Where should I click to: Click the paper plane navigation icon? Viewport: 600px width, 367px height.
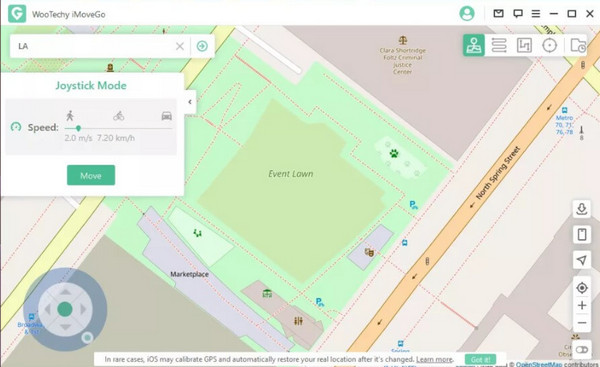582,260
